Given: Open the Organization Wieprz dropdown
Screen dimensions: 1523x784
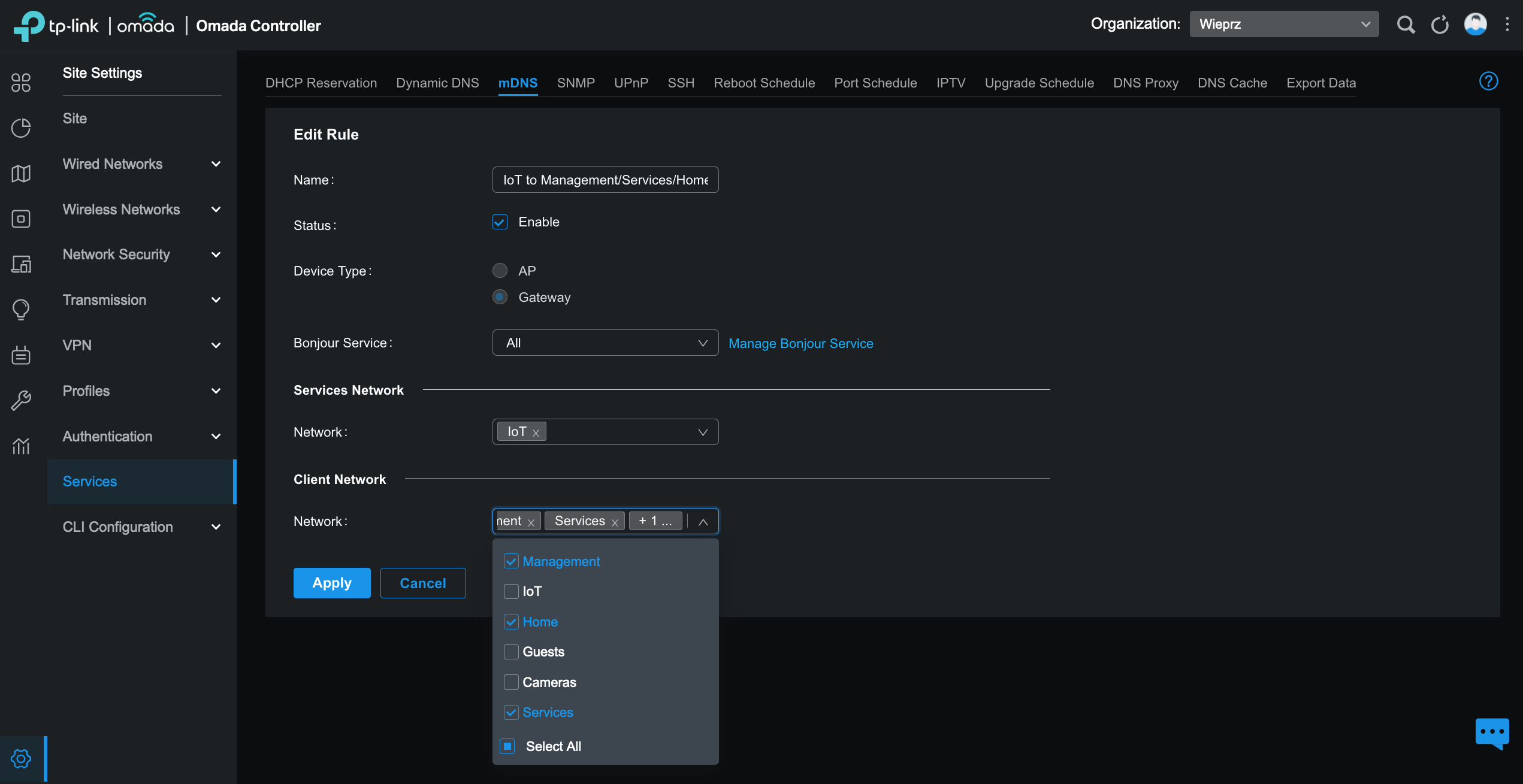Looking at the screenshot, I should [1284, 24].
